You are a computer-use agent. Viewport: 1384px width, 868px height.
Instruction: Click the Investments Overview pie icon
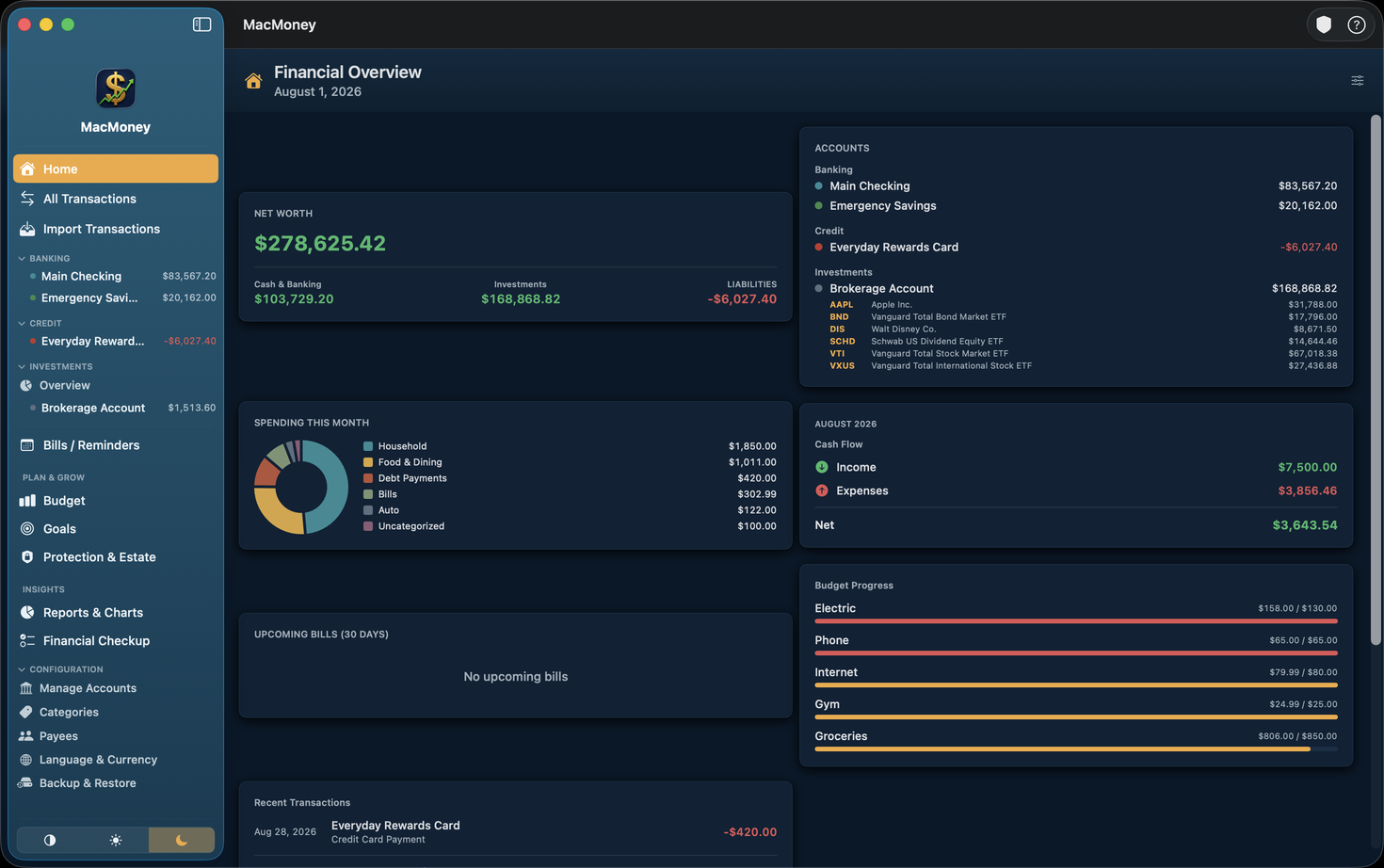point(25,386)
